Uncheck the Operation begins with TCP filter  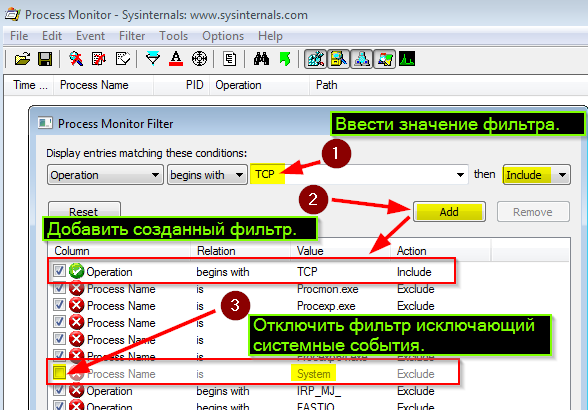pyautogui.click(x=59, y=270)
